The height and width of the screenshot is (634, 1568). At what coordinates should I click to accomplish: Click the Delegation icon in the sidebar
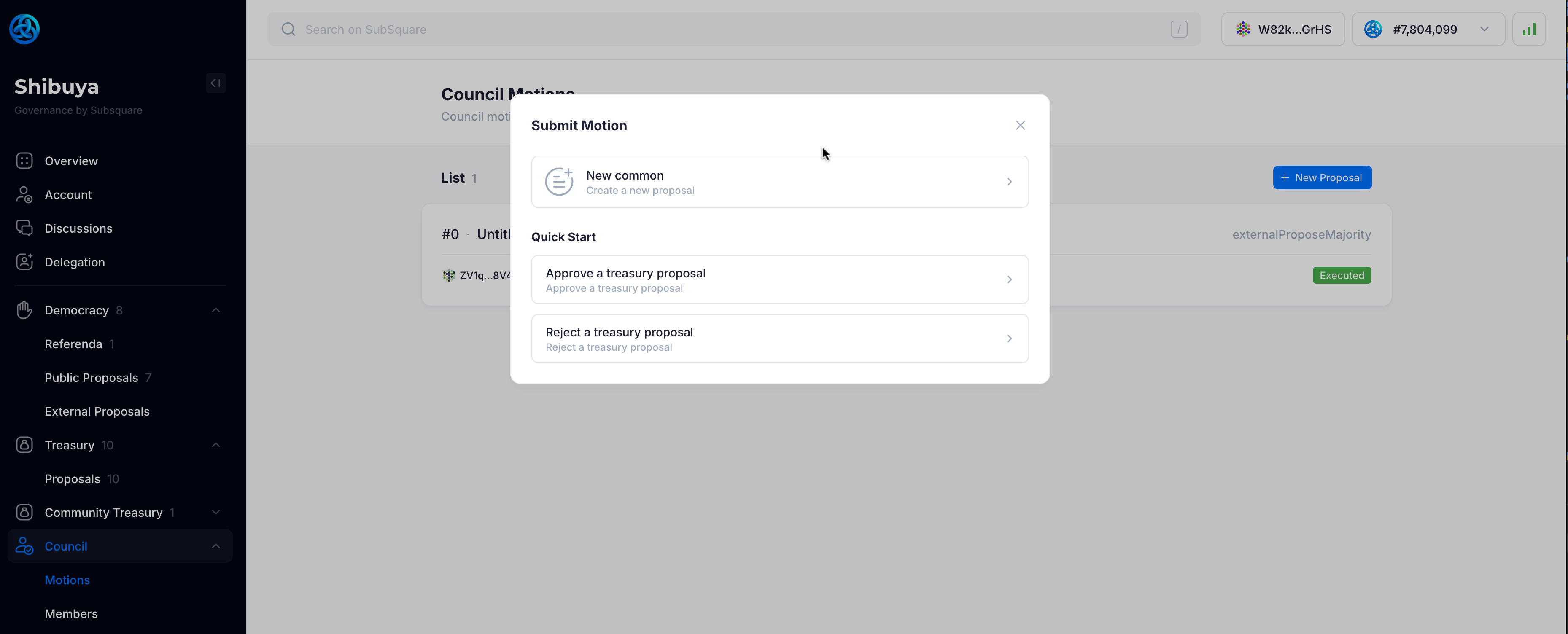(24, 262)
